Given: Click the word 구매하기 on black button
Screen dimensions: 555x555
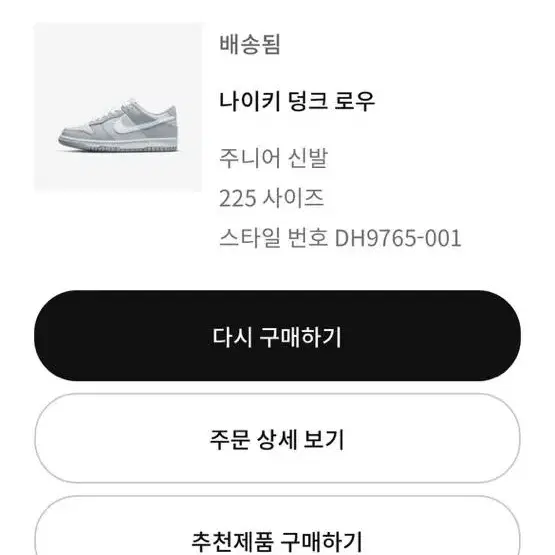Looking at the screenshot, I should 300,337.
